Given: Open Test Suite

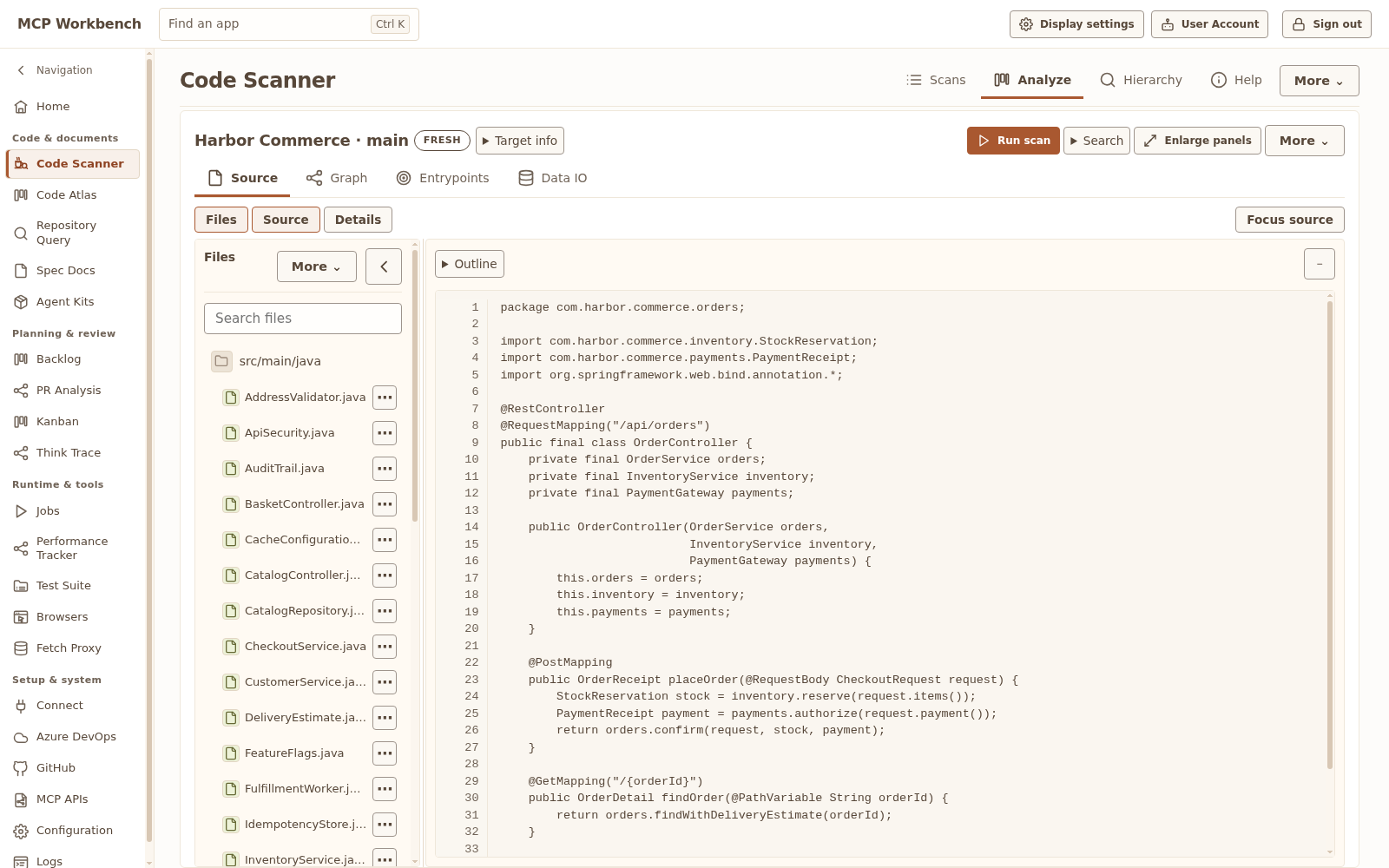Looking at the screenshot, I should point(73,586).
